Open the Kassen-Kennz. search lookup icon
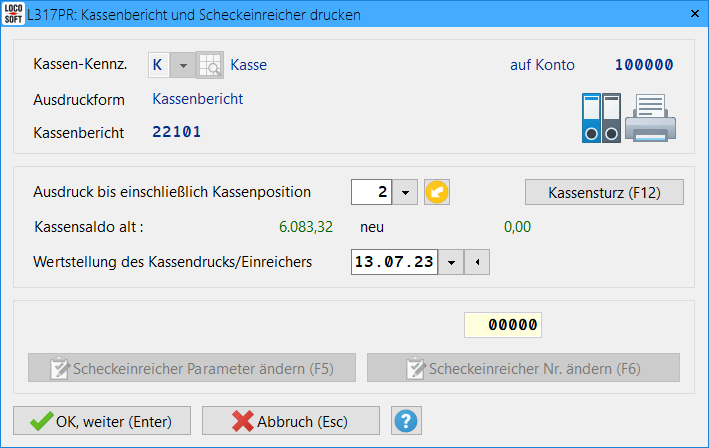 tap(210, 65)
